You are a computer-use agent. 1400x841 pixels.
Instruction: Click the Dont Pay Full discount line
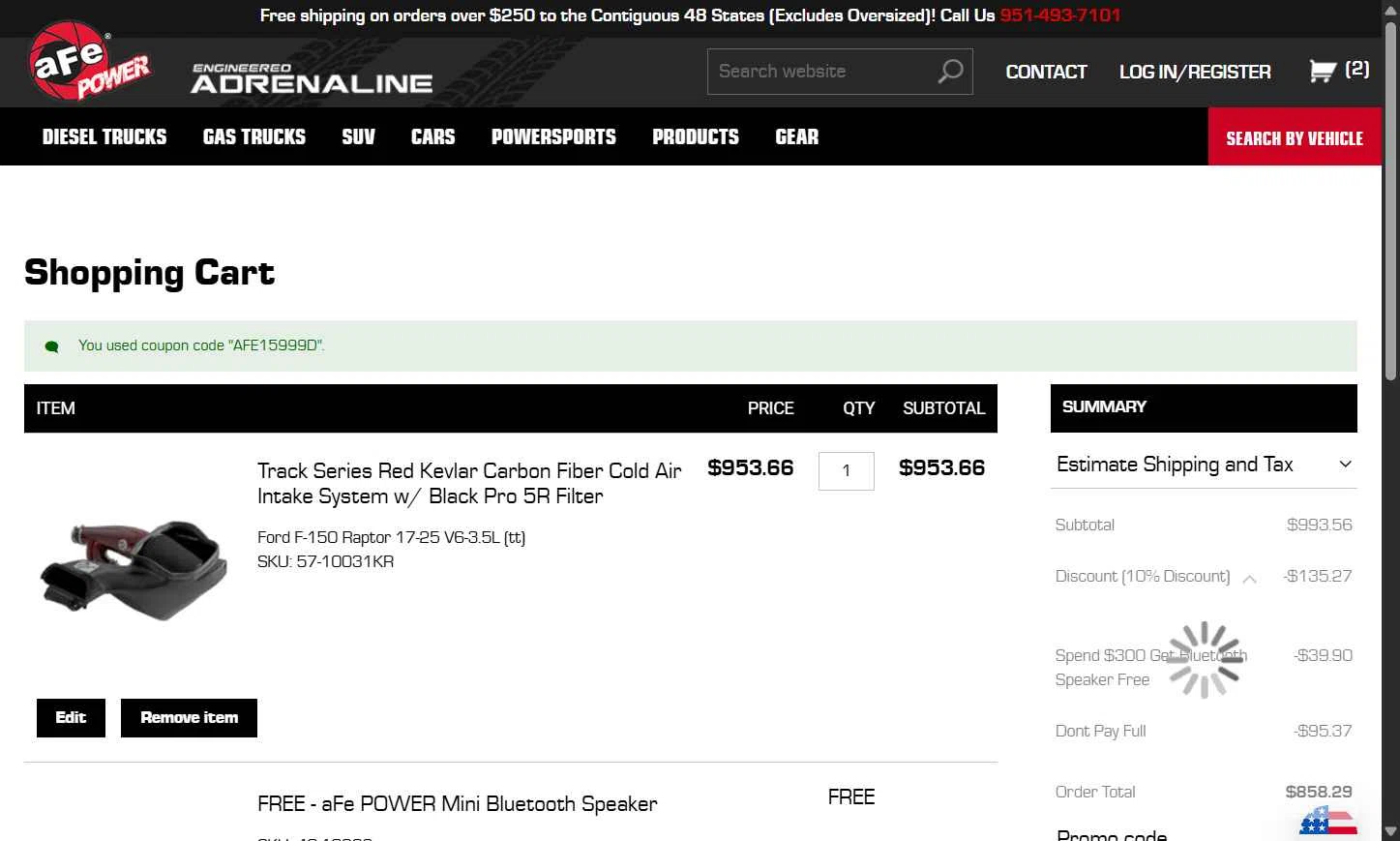tap(1204, 731)
